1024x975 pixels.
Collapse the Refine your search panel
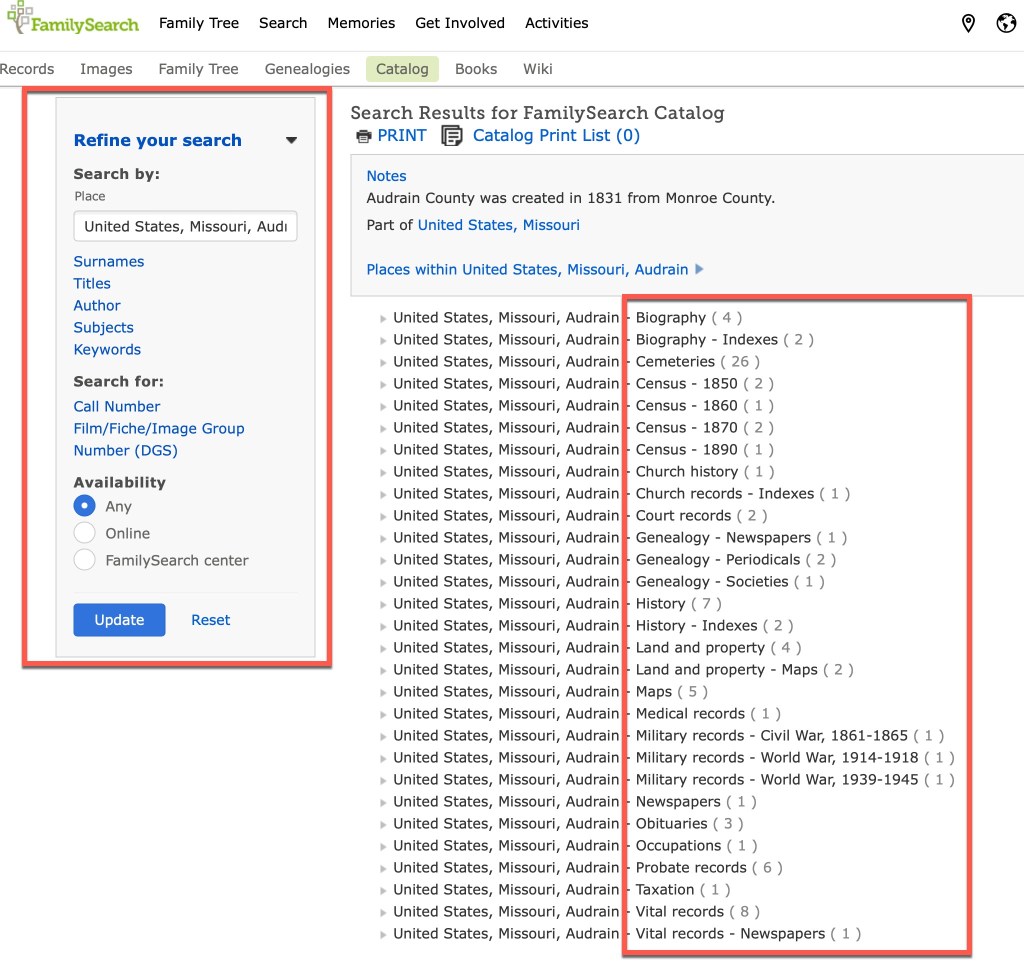tap(291, 141)
